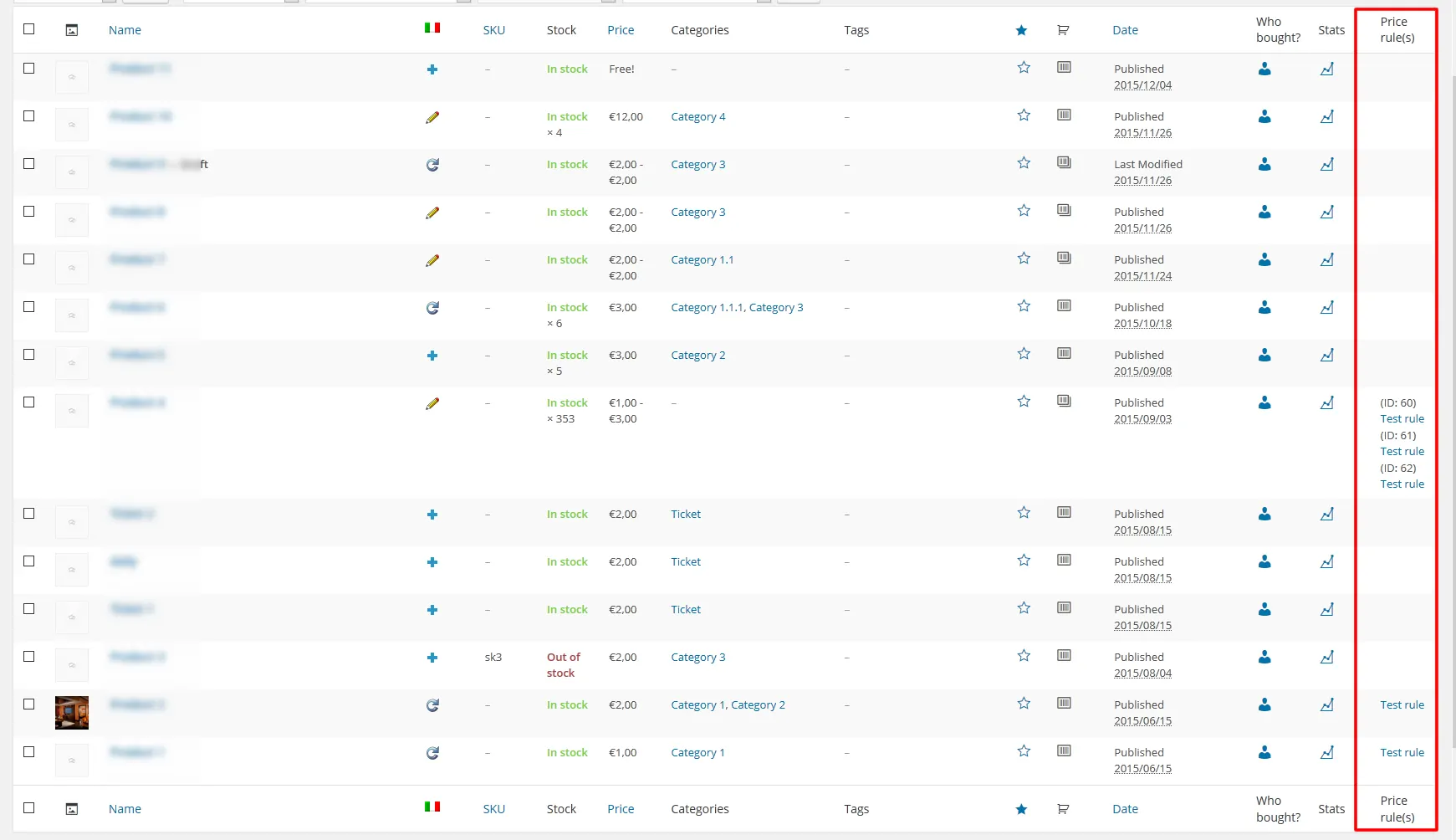Click the plus translation icon on the Free product row
This screenshot has height=840, width=1456.
click(432, 69)
